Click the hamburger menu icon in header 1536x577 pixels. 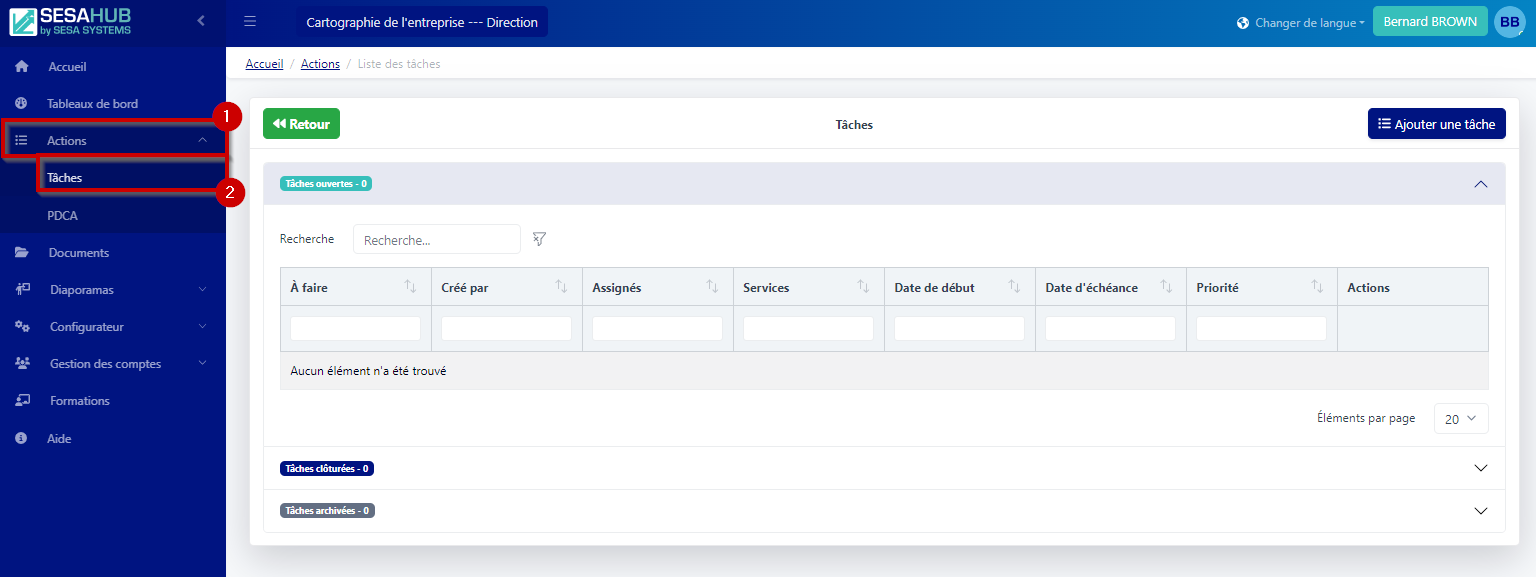click(x=250, y=21)
